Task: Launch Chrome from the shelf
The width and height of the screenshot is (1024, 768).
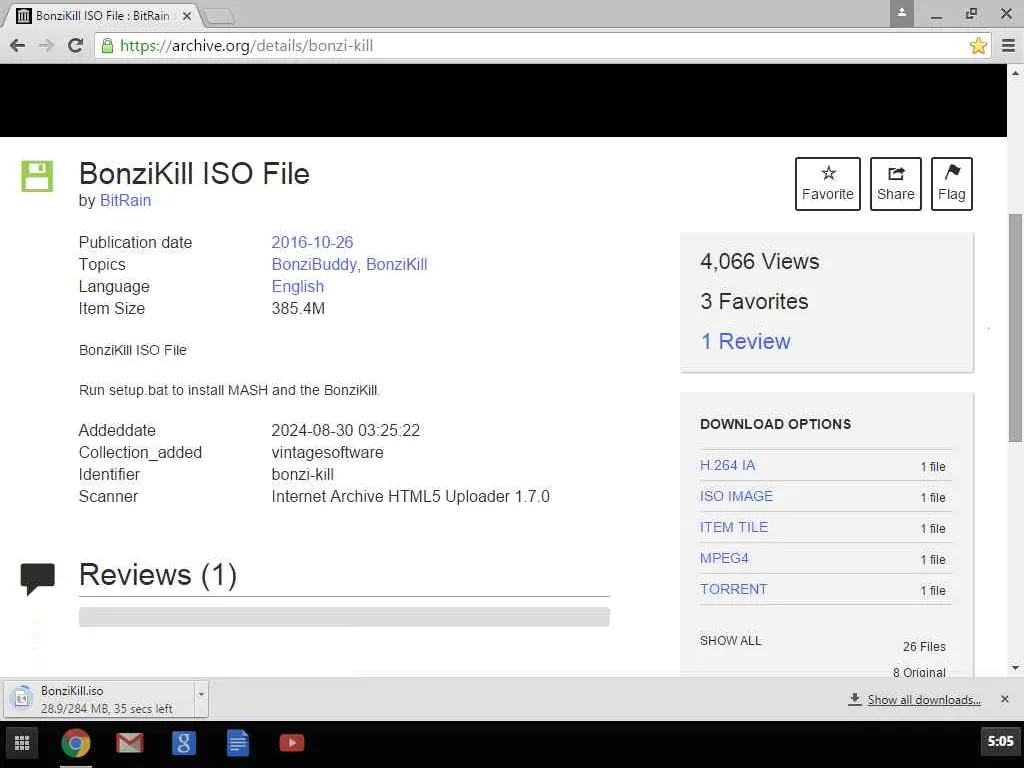Action: pyautogui.click(x=76, y=743)
